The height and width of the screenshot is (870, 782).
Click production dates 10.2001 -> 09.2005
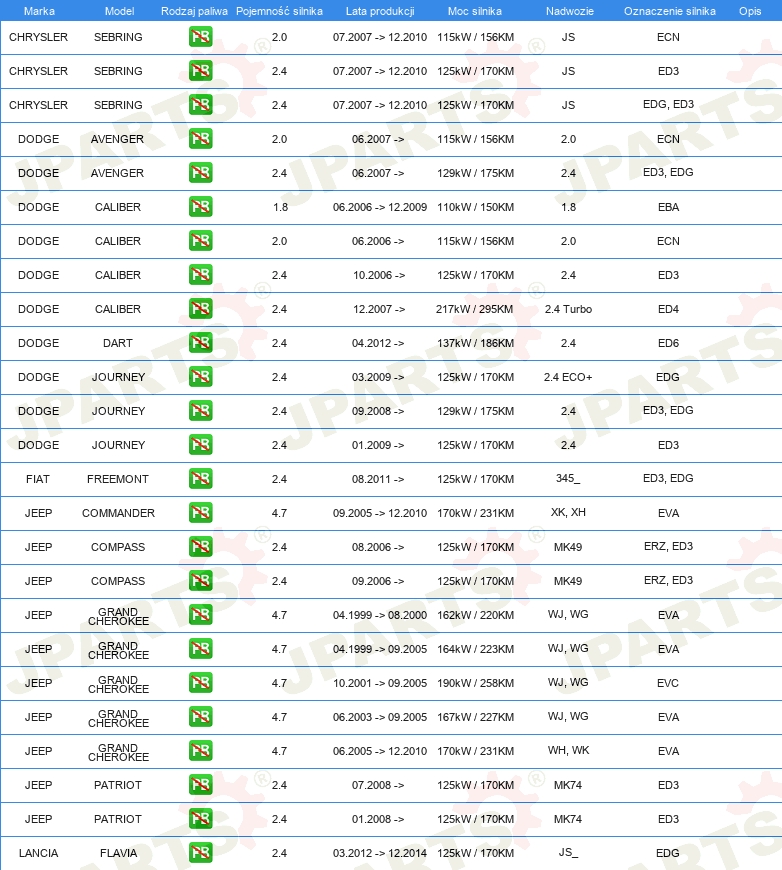tap(380, 683)
